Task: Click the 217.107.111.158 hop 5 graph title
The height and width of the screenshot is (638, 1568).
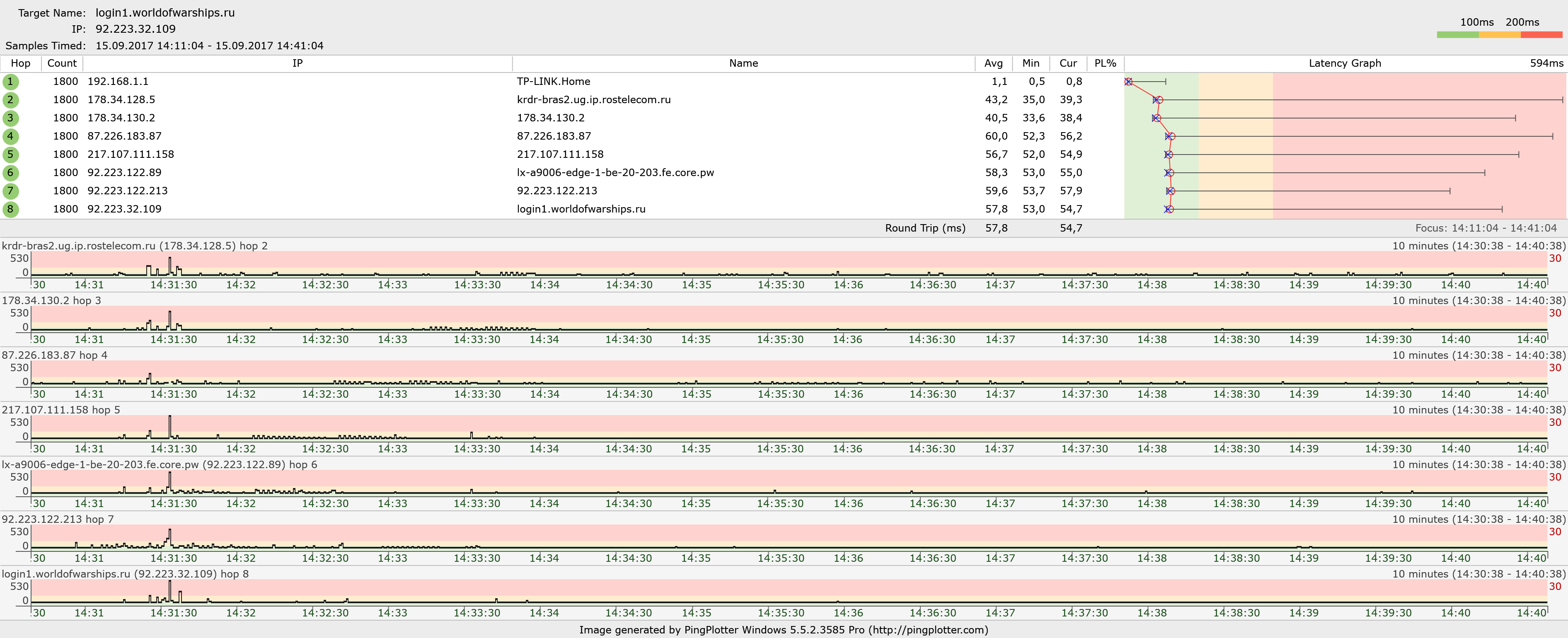Action: coord(61,410)
